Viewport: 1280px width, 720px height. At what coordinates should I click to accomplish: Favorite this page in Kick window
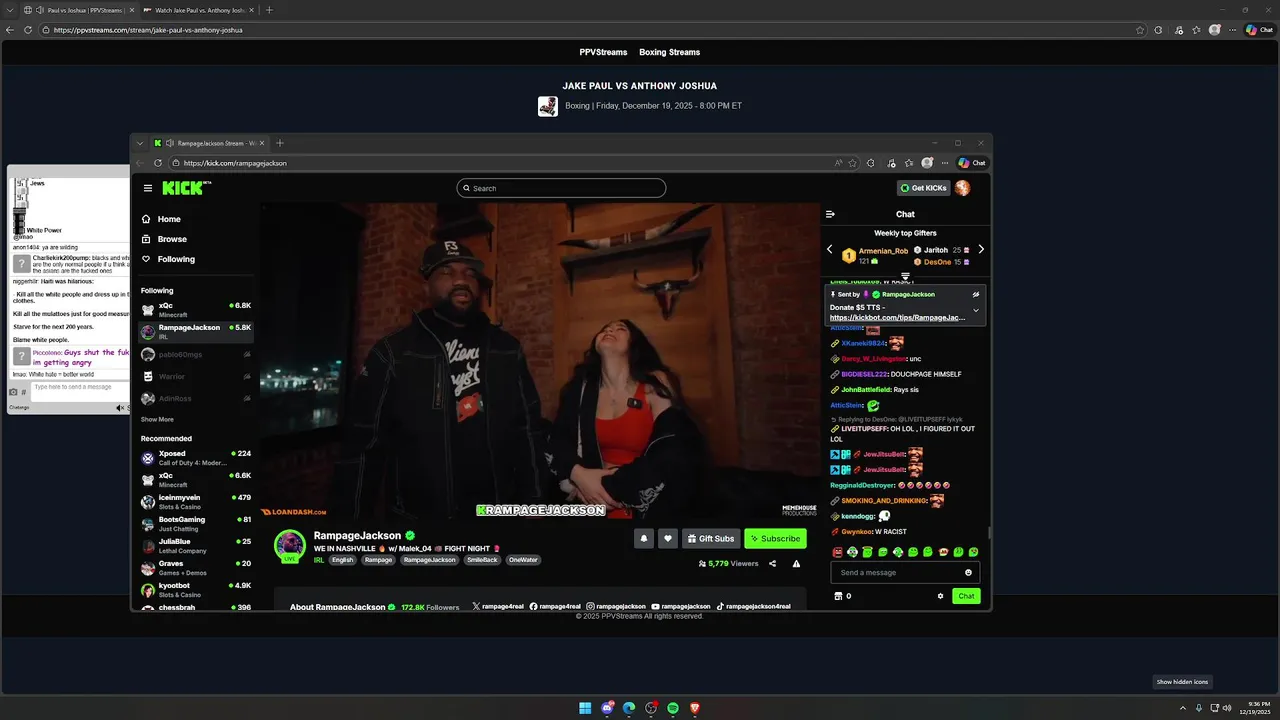click(852, 163)
